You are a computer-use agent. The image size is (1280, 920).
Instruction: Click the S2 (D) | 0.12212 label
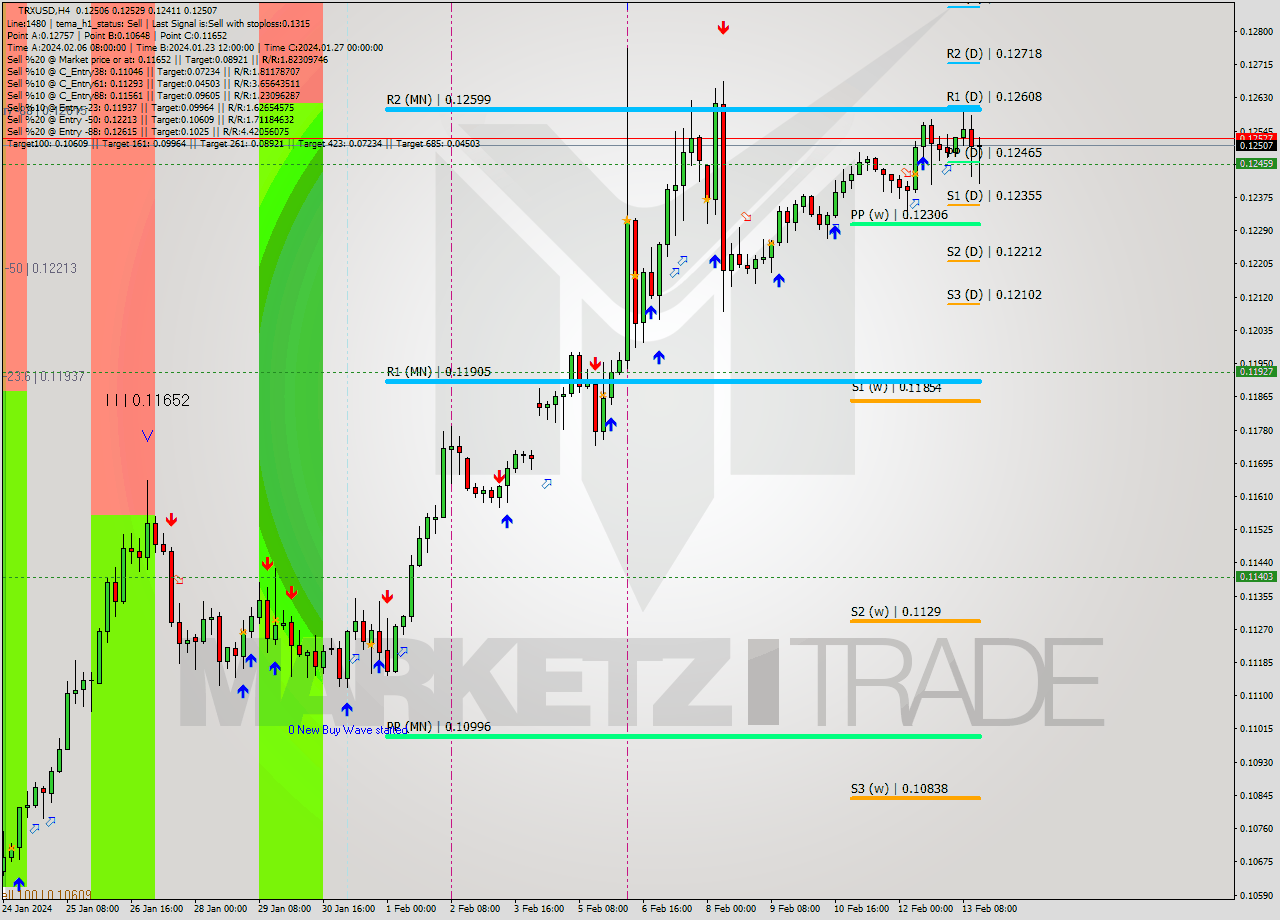994,252
